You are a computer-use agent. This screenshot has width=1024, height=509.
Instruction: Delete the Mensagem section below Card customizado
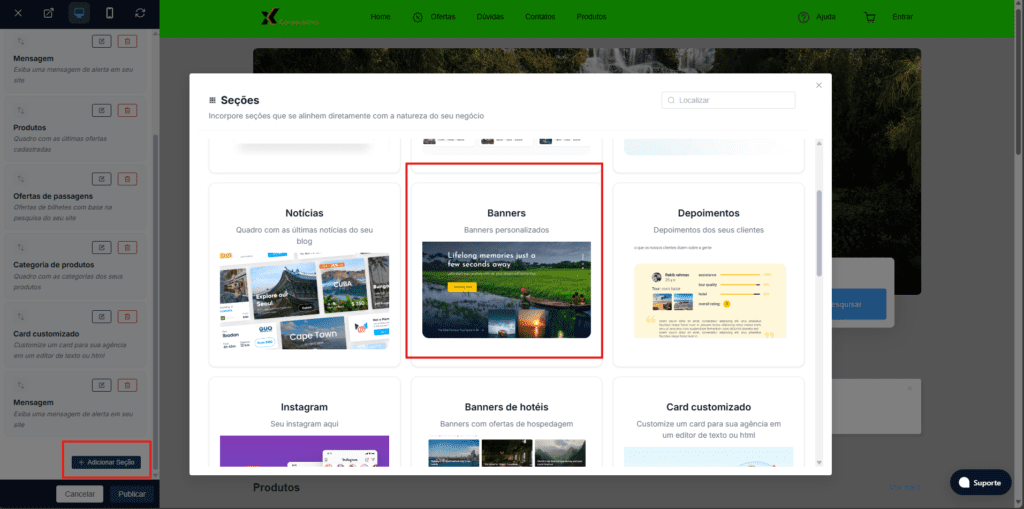[x=127, y=386]
